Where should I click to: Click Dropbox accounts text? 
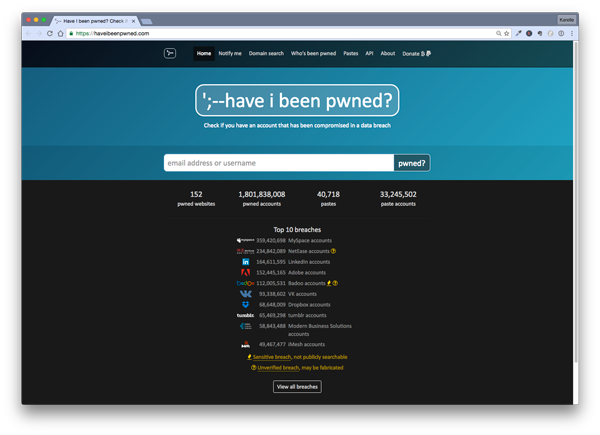[x=309, y=305]
